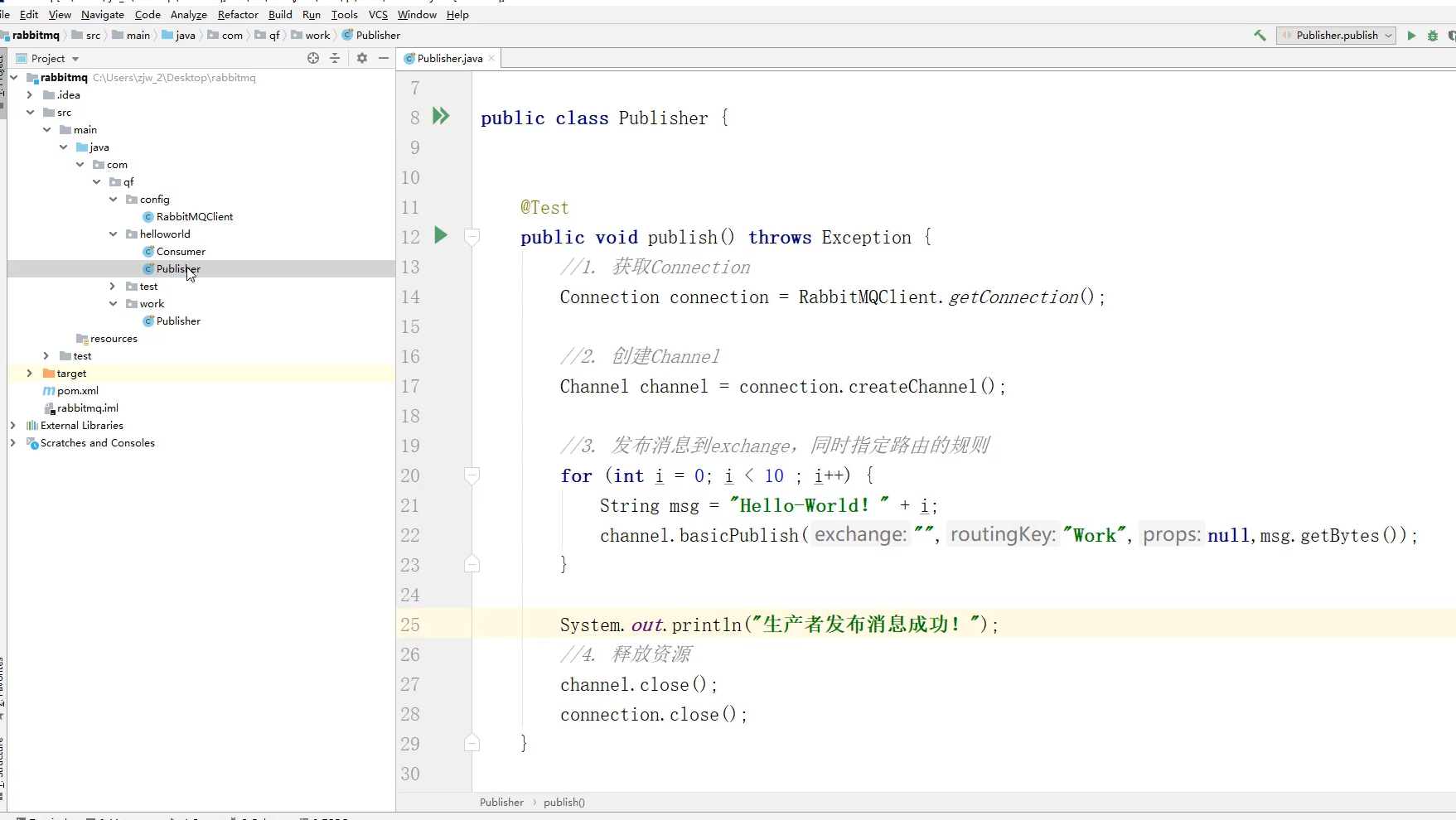Open the VCS menu
Viewport: 1456px width, 820px height.
click(378, 15)
